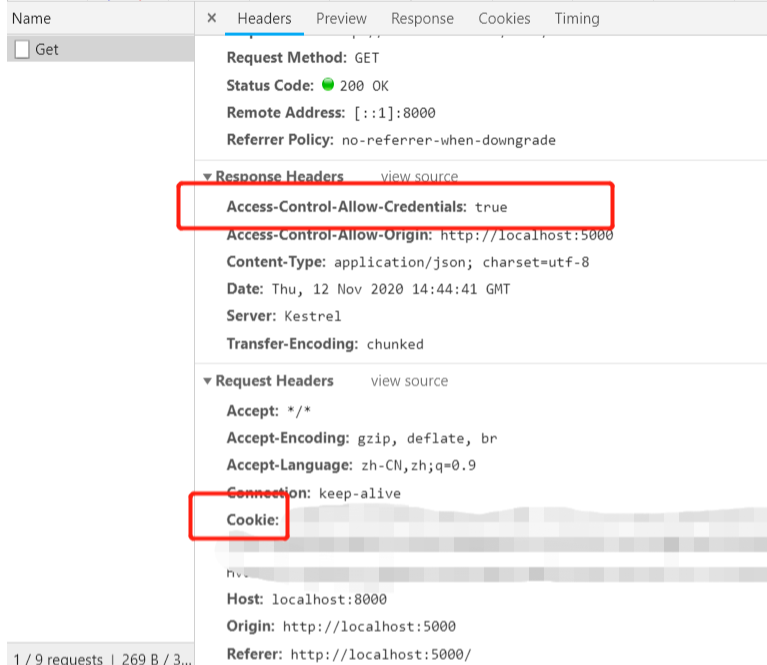Click the Referer URL value
Screen dimensions: 767x665
(x=380, y=654)
